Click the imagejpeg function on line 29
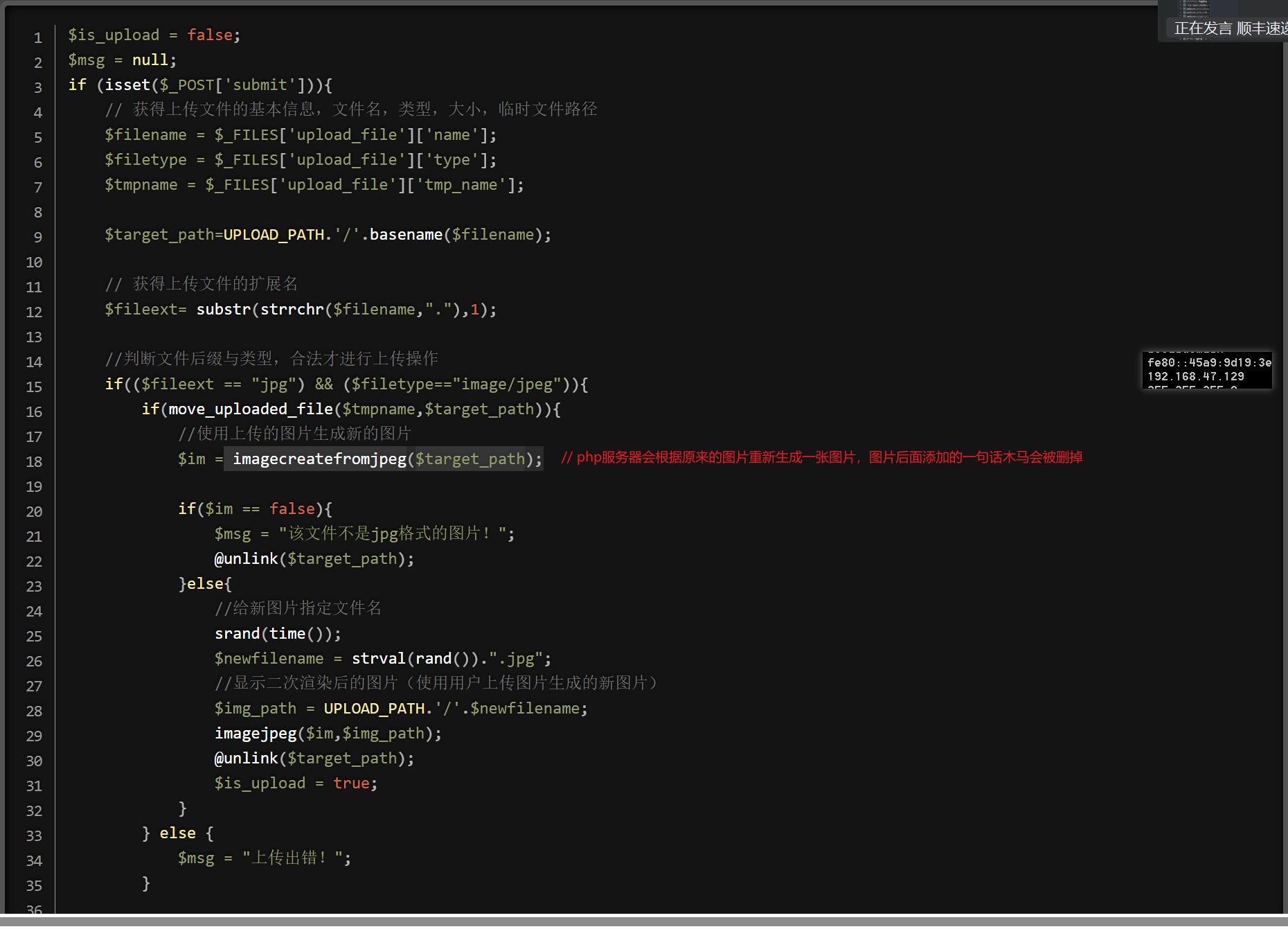 tap(256, 733)
